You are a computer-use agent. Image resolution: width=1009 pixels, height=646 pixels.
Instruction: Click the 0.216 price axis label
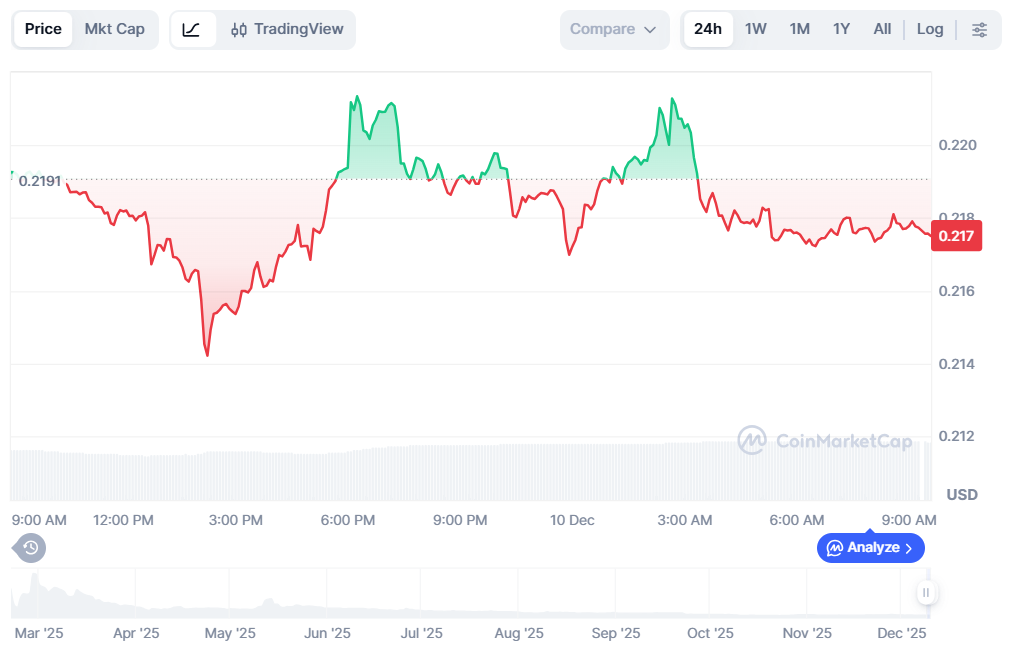(957, 291)
